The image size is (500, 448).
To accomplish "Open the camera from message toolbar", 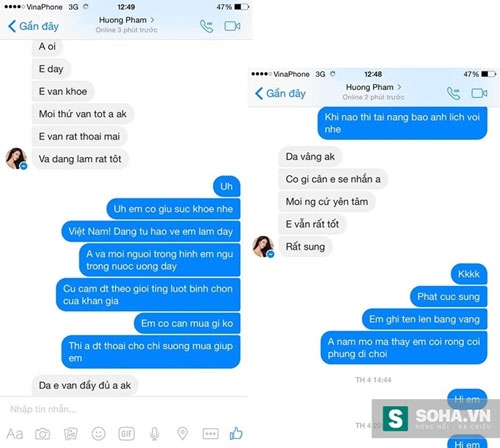I will pos(43,434).
